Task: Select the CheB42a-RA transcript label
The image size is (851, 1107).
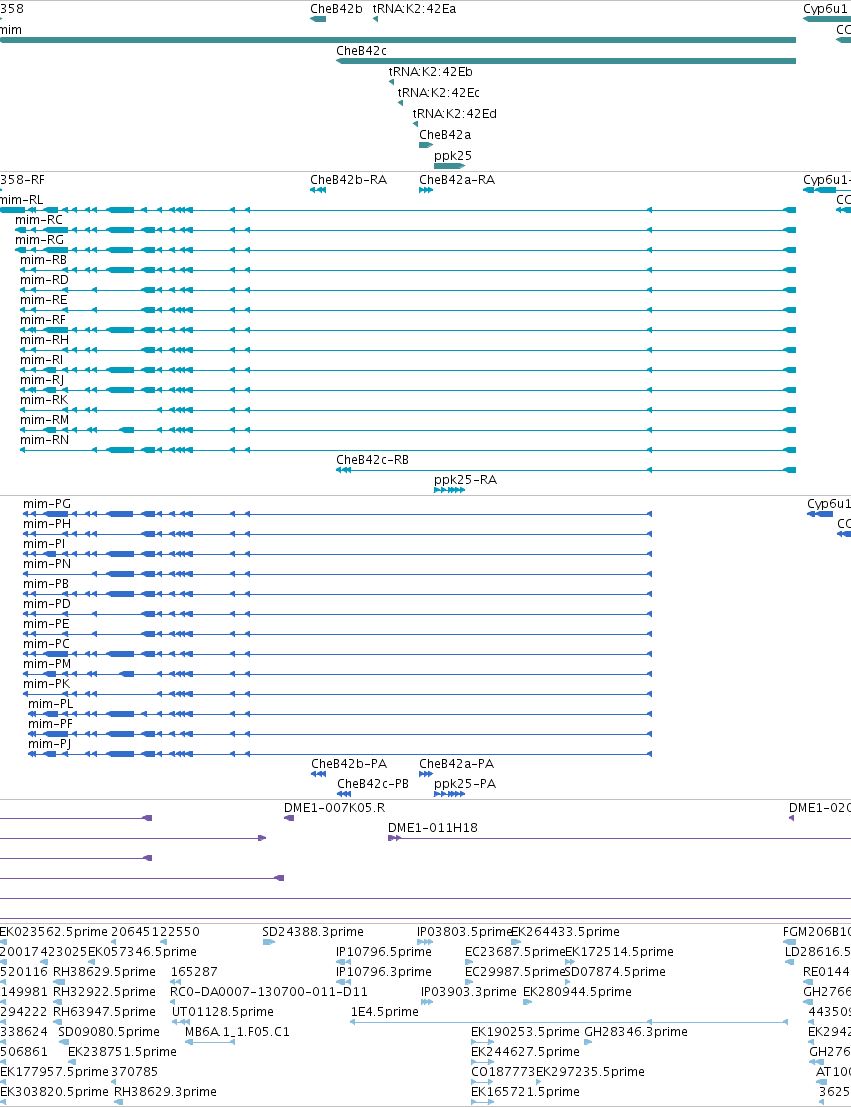Action: (457, 180)
